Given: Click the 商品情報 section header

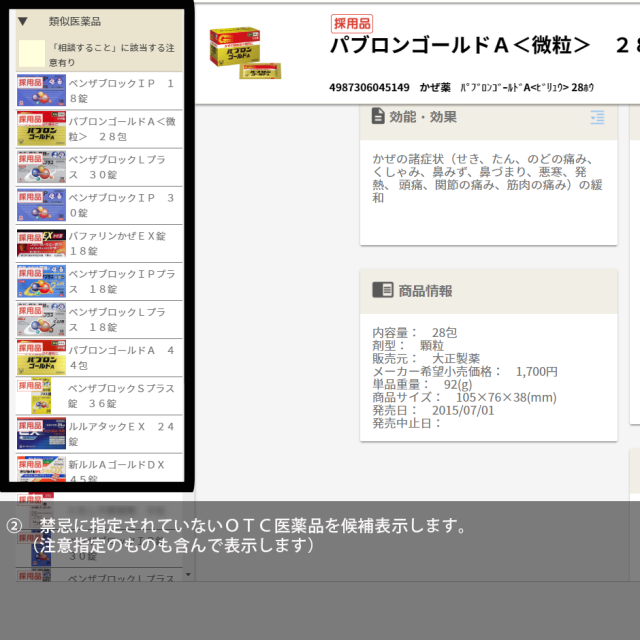Looking at the screenshot, I should (489, 291).
